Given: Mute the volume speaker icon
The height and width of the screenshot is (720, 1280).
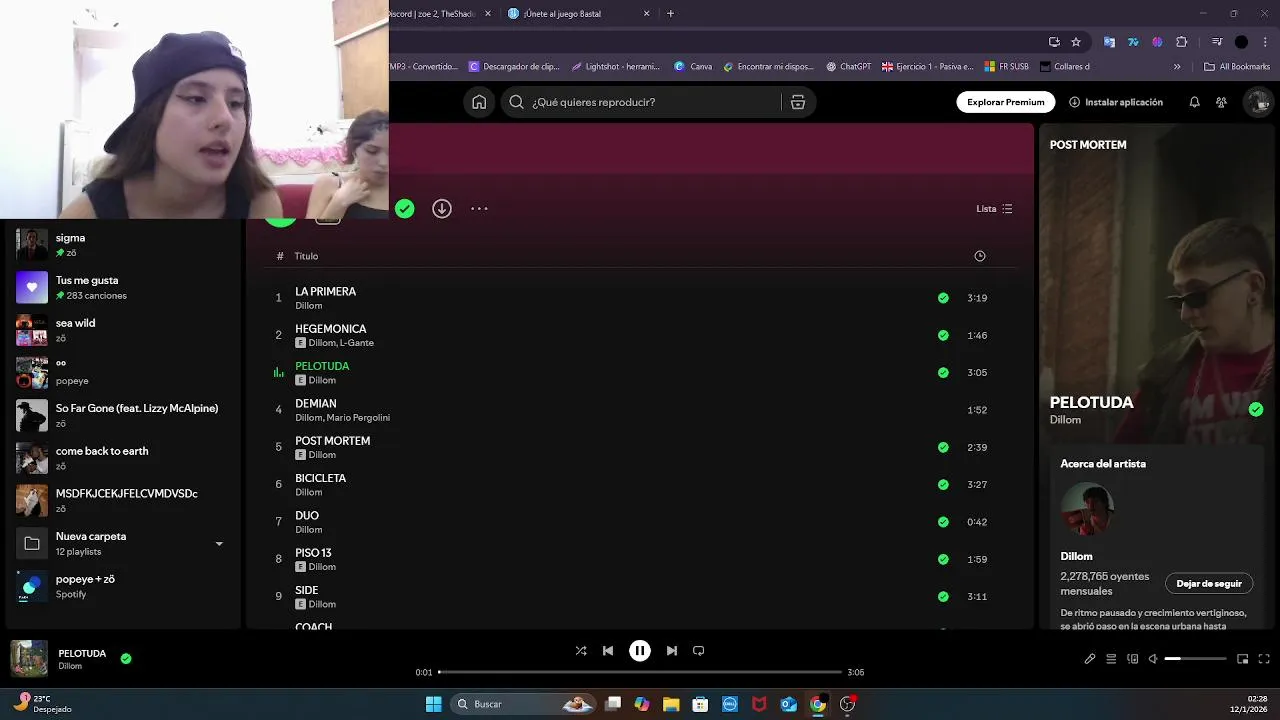Looking at the screenshot, I should tap(1153, 659).
